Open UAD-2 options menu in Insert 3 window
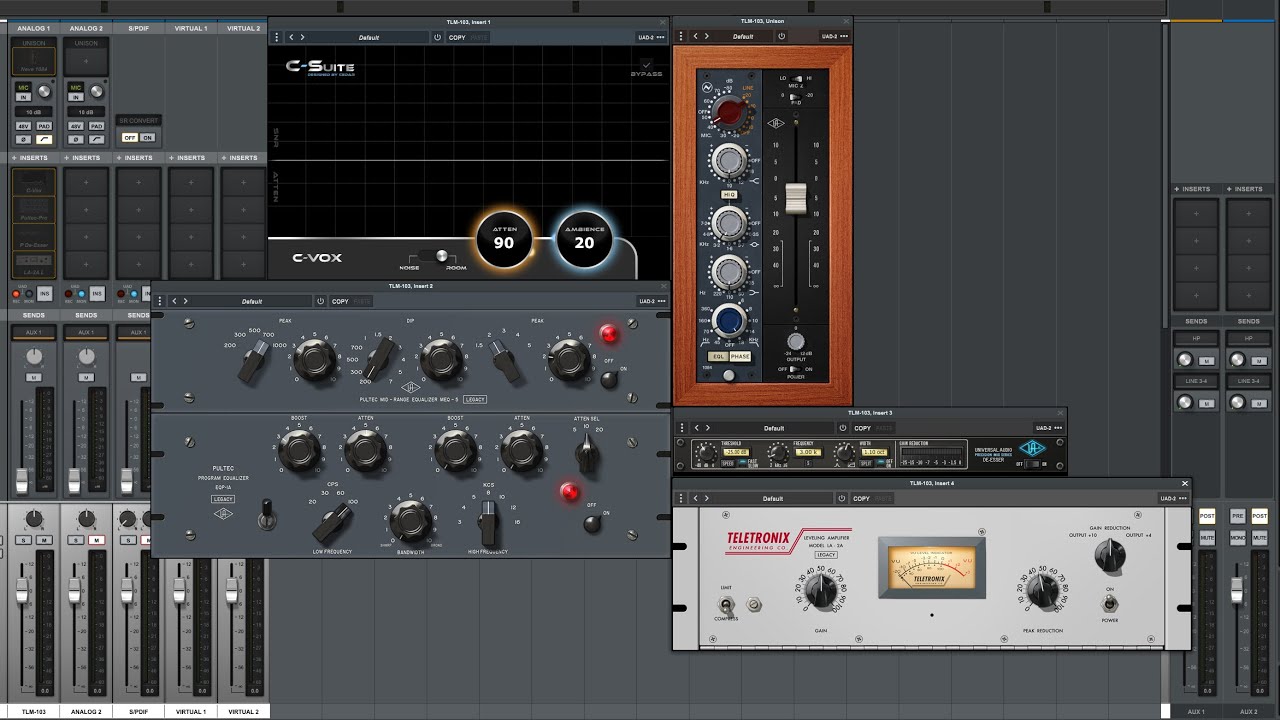Image resolution: width=1280 pixels, height=720 pixels. pos(1049,428)
